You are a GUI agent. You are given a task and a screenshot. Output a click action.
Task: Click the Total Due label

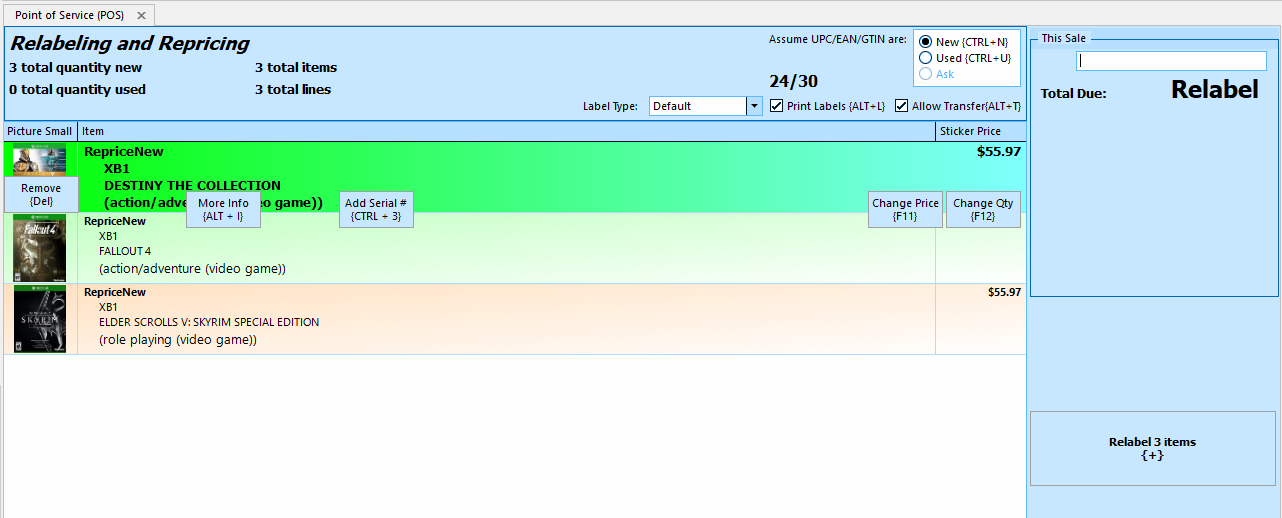[1073, 94]
